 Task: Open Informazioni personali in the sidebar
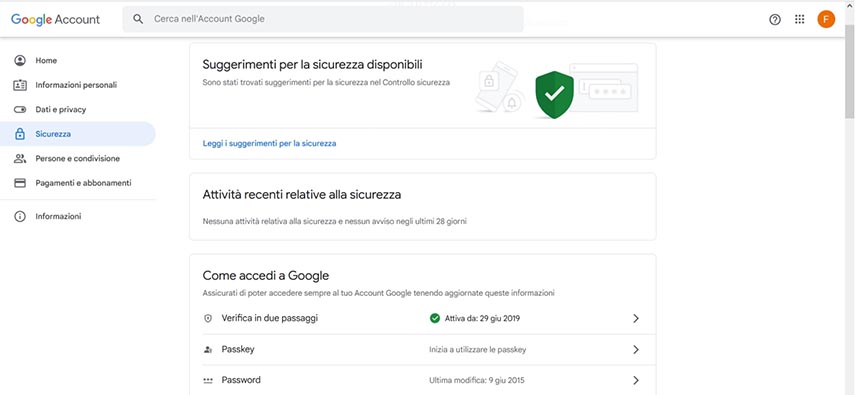click(77, 85)
